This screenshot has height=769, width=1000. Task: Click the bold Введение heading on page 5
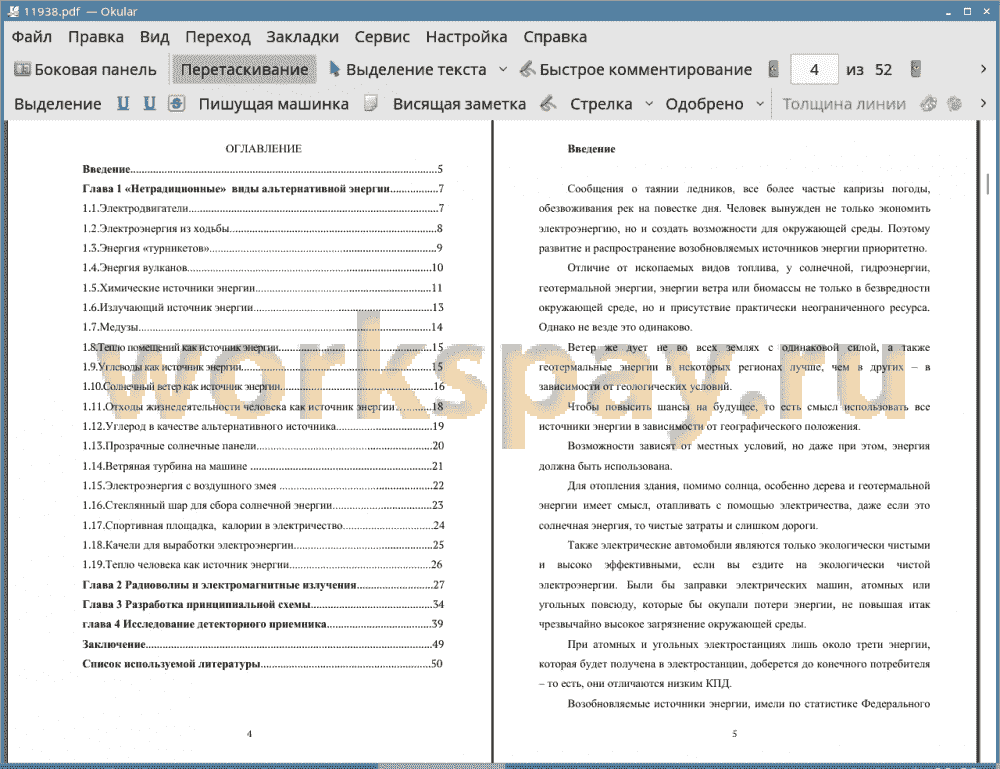591,149
